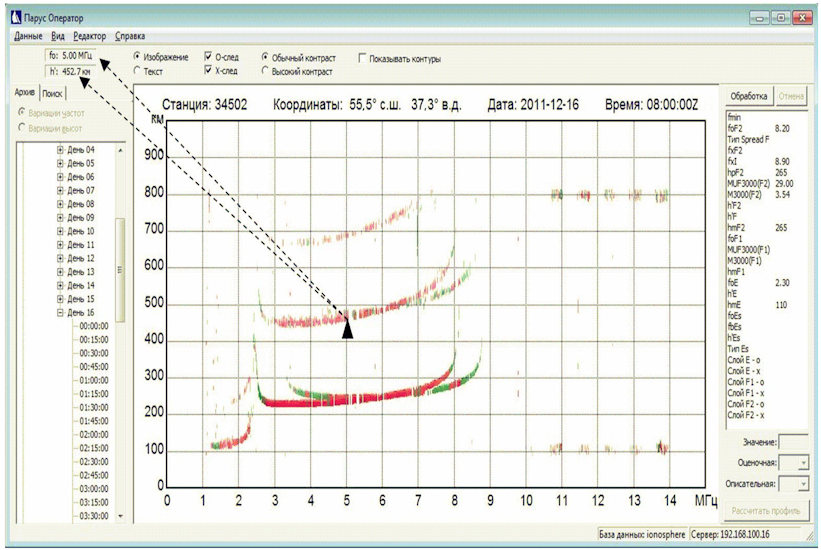Open the 02:45:00 ionogram entry
This screenshot has height=550, width=821.
(x=94, y=476)
